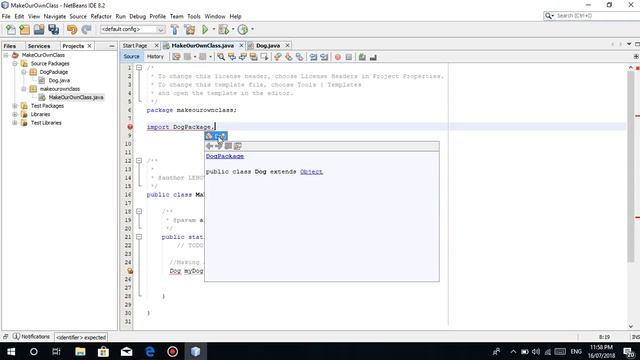This screenshot has height=360, width=640.
Task: Click the Find Previous Occurrence icon
Action: coord(232,57)
